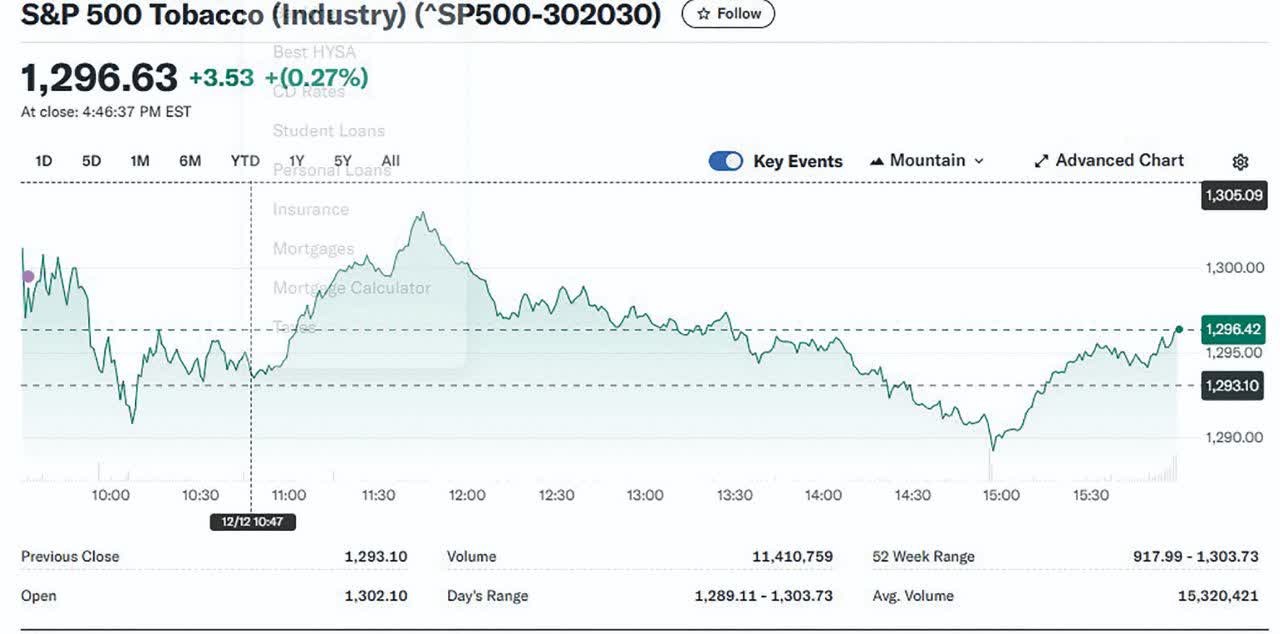Click the Advanced Chart expand arrows icon
Screen dimensions: 1280x634
pos(1041,161)
